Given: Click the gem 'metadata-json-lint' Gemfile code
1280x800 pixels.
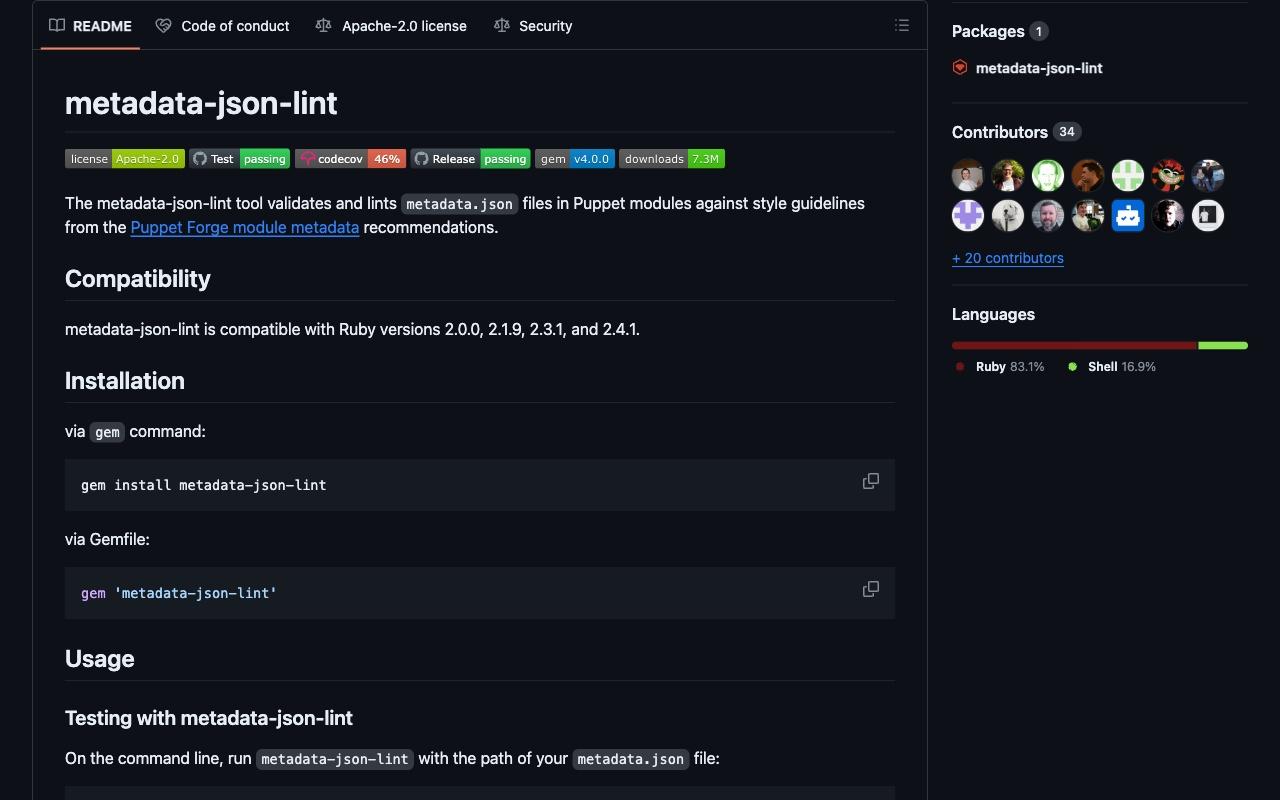Looking at the screenshot, I should tap(179, 593).
